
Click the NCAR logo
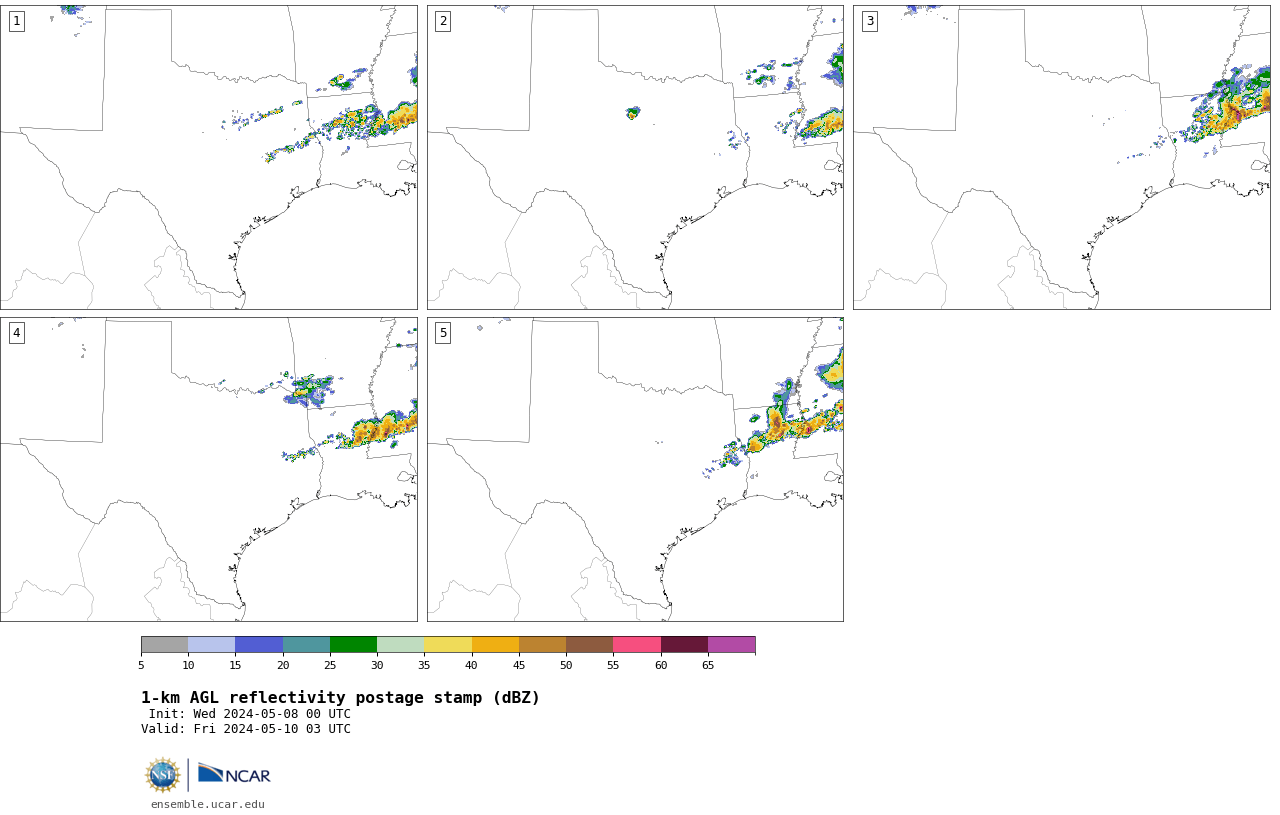click(x=234, y=774)
